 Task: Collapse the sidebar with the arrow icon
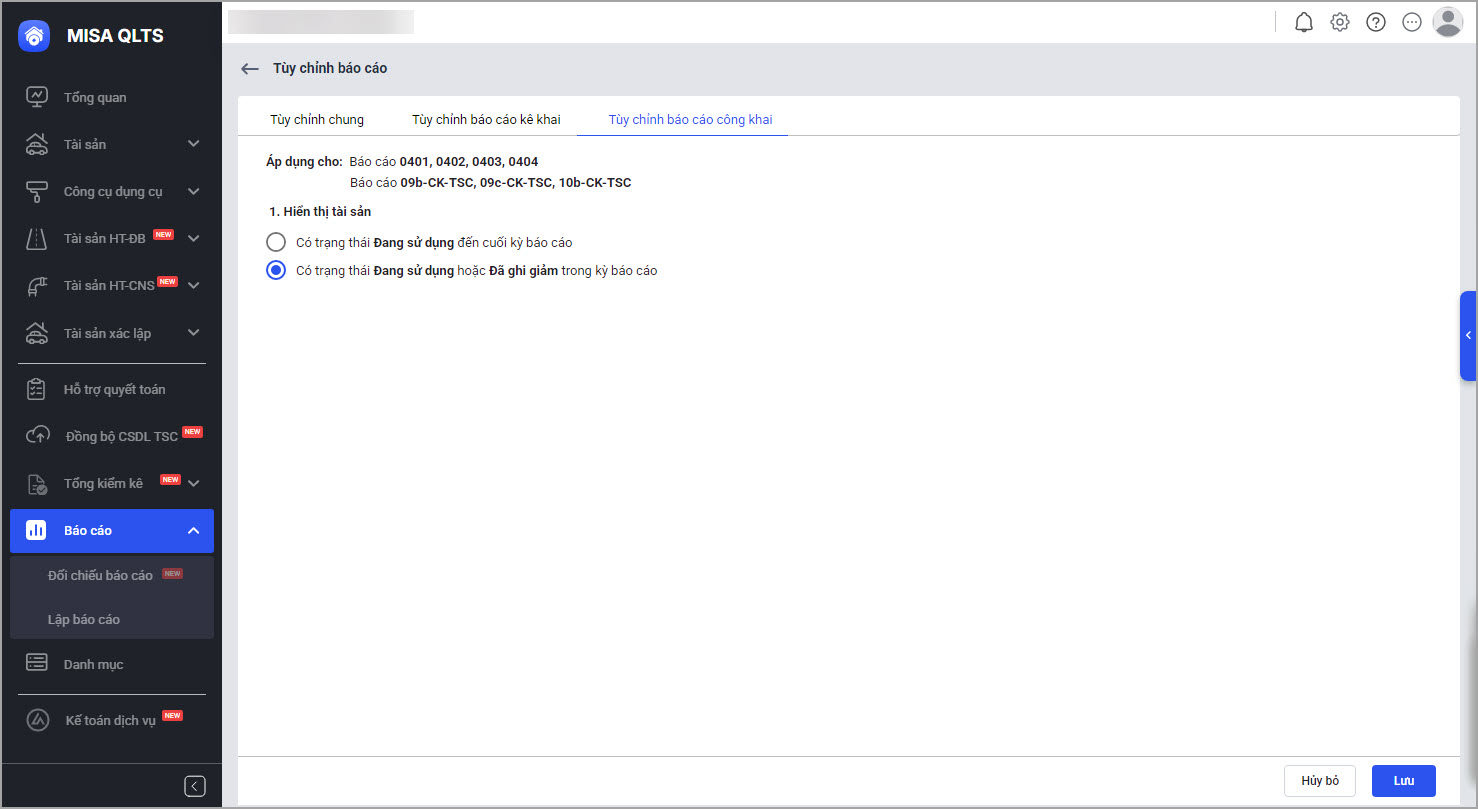[195, 786]
